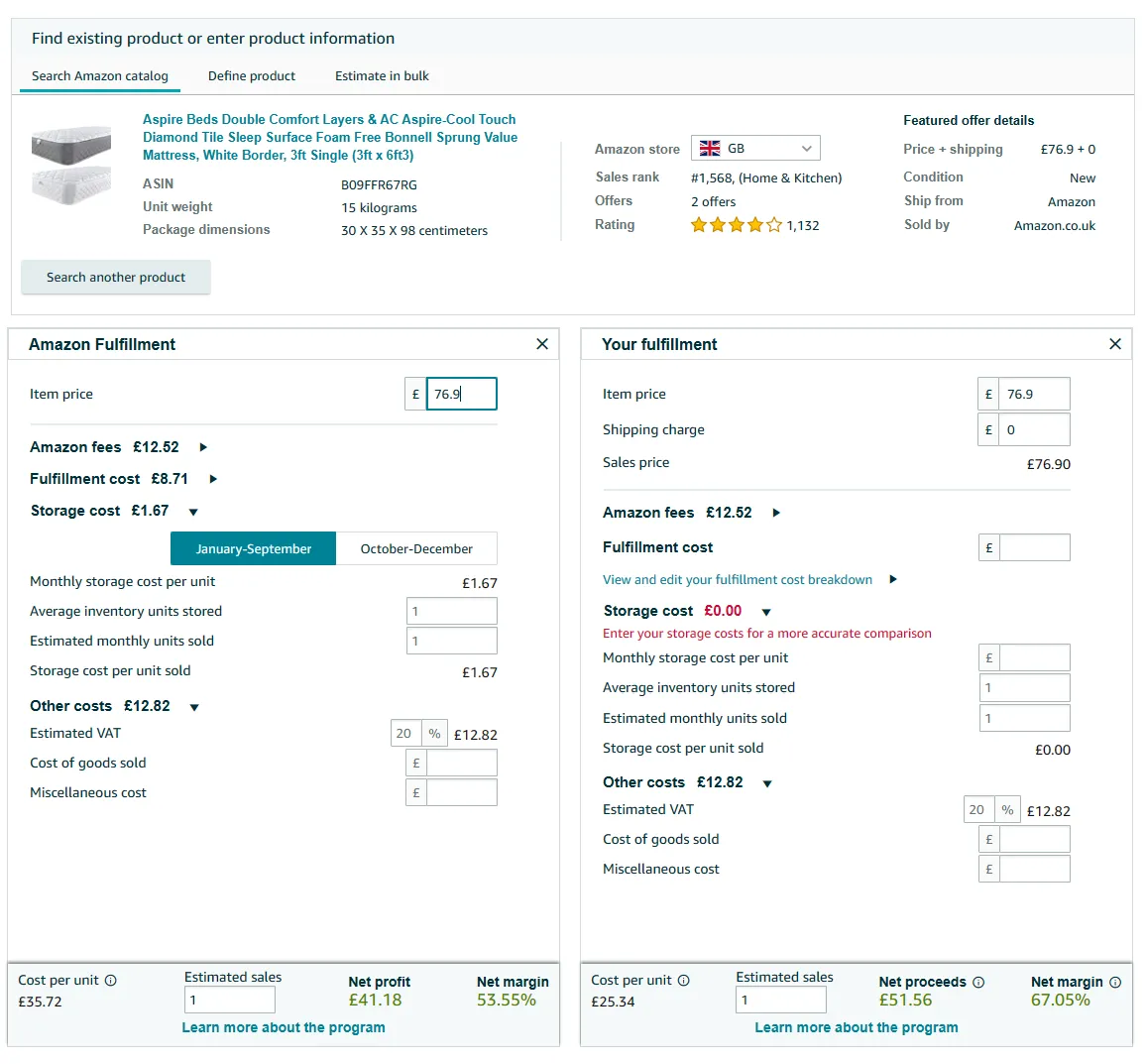Click Cost of goods sold field in Amazon Fulfillment
The width and height of the screenshot is (1146, 1064).
point(461,764)
